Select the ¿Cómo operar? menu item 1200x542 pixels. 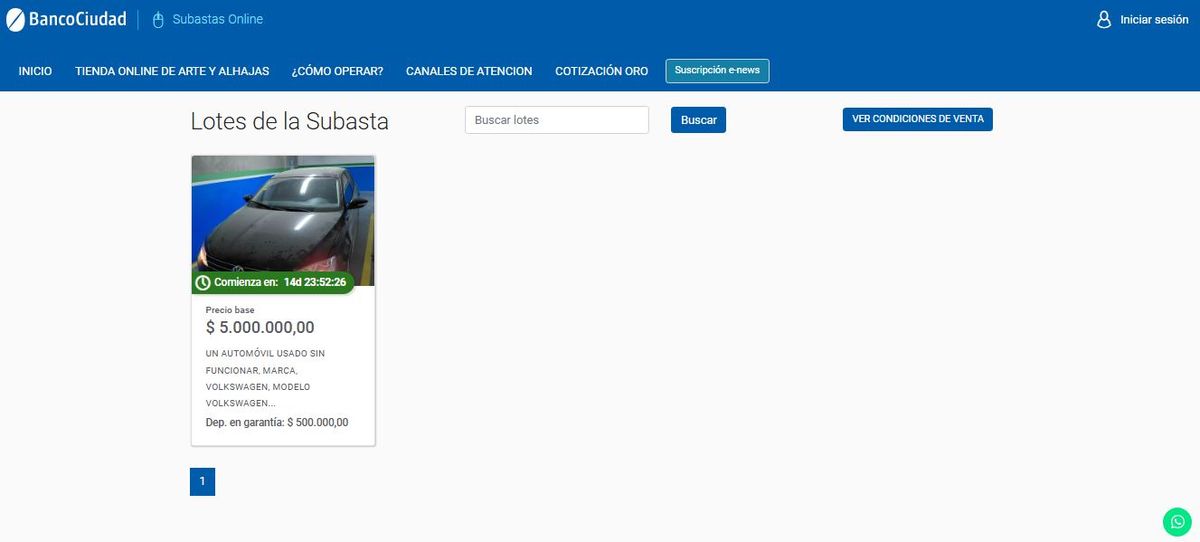coord(337,71)
